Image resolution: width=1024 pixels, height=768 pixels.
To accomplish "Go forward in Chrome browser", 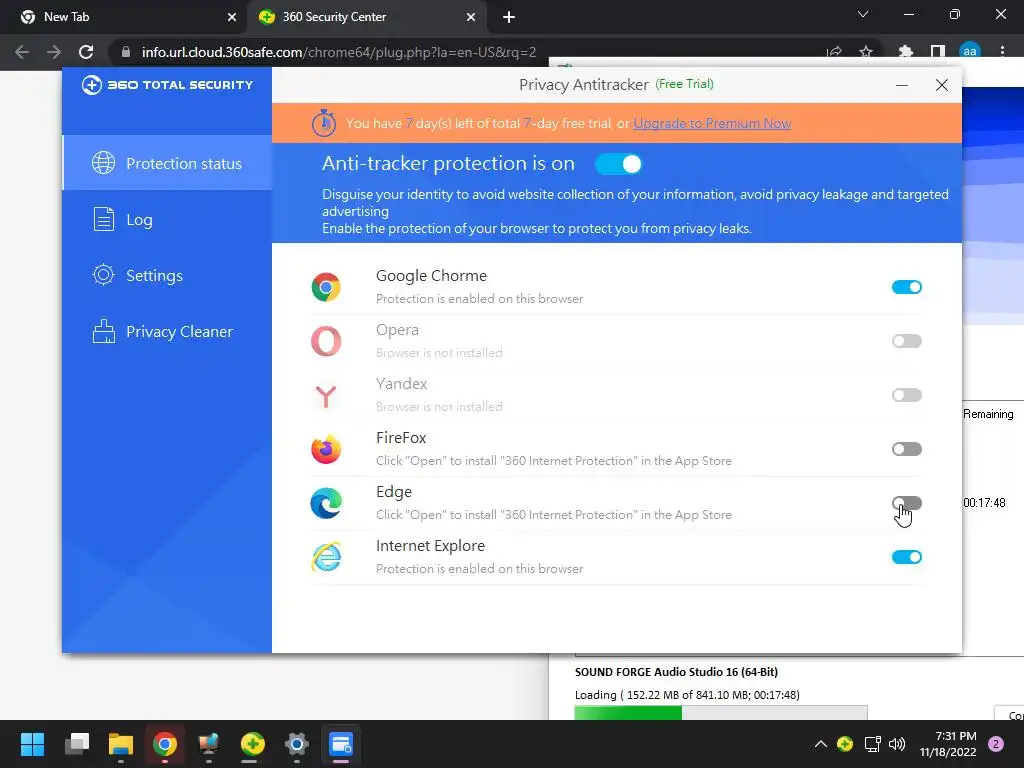I will [54, 52].
